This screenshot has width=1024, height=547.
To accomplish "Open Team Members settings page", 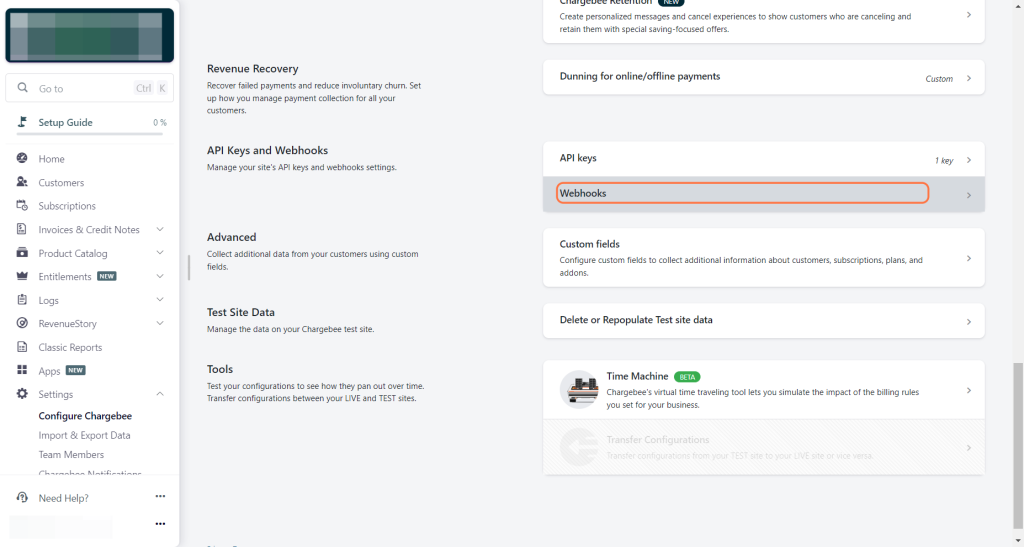I will click(x=71, y=455).
